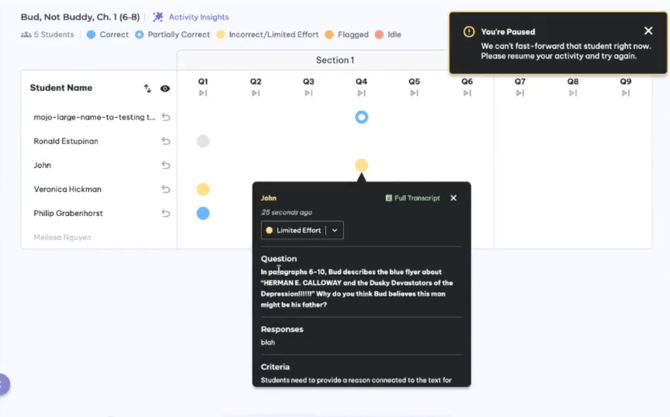Screen dimensions: 670x417
Task: Open Philip Grabenhorst's blue Q1 response
Action: click(x=203, y=213)
